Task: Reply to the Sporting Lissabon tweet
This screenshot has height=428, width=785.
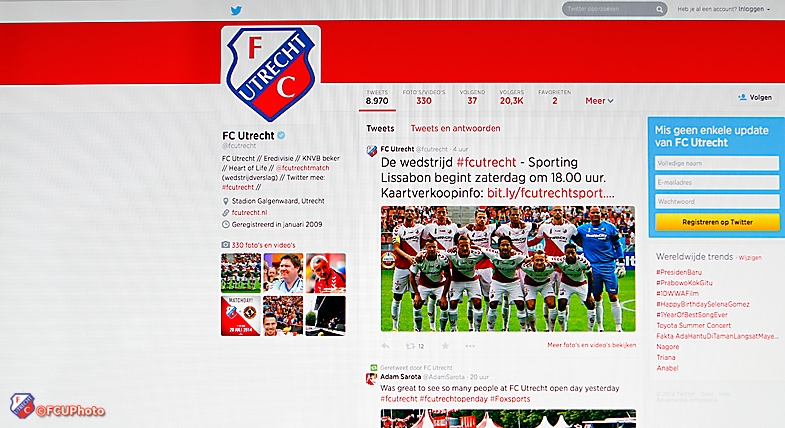Action: [385, 346]
